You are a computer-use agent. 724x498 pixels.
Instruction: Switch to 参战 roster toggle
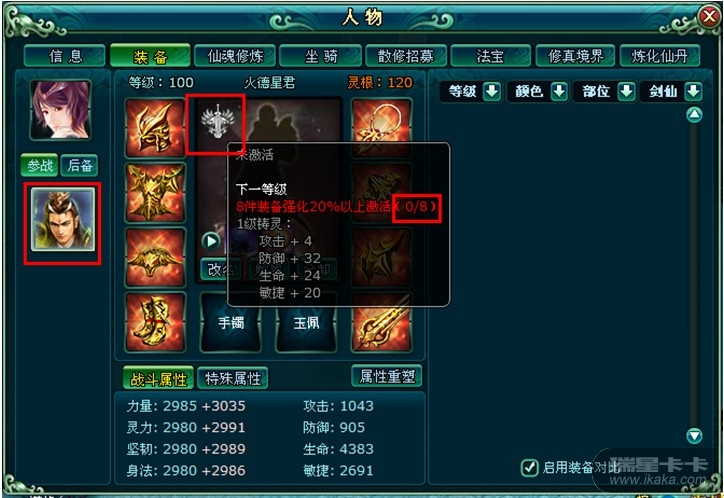coord(39,165)
